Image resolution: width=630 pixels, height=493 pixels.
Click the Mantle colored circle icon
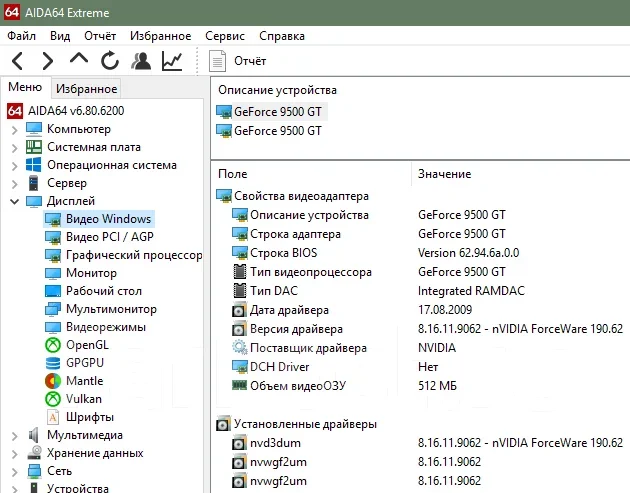point(53,381)
